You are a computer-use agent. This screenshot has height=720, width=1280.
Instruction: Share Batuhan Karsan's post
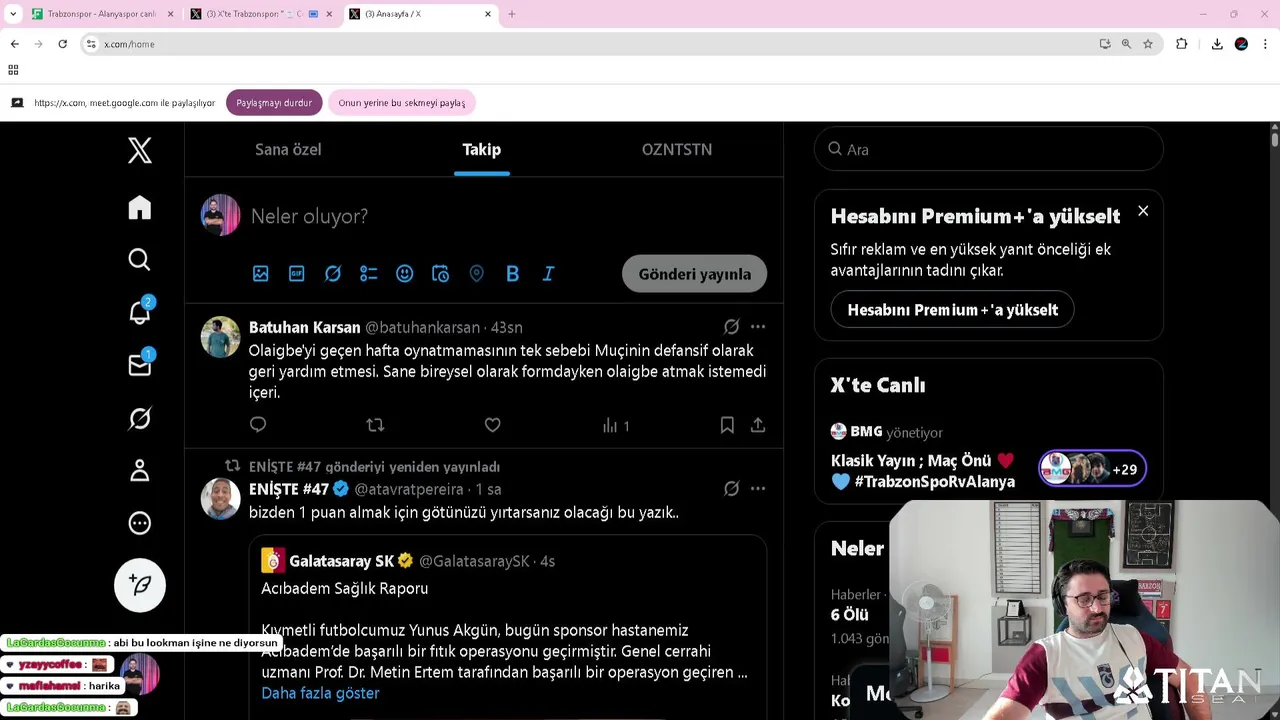click(758, 425)
